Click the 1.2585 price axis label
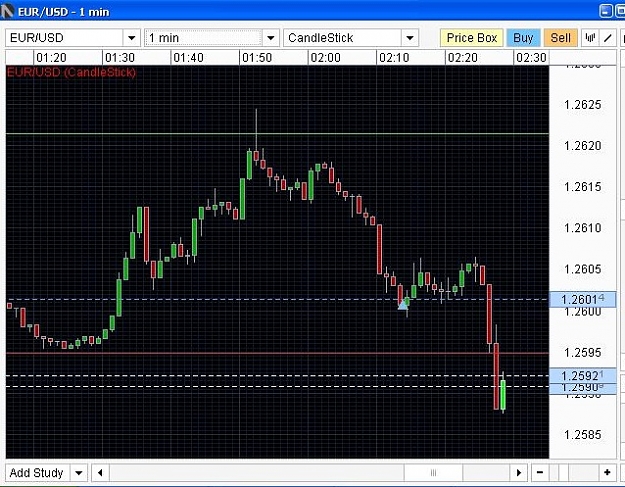The width and height of the screenshot is (625, 487). coord(582,434)
